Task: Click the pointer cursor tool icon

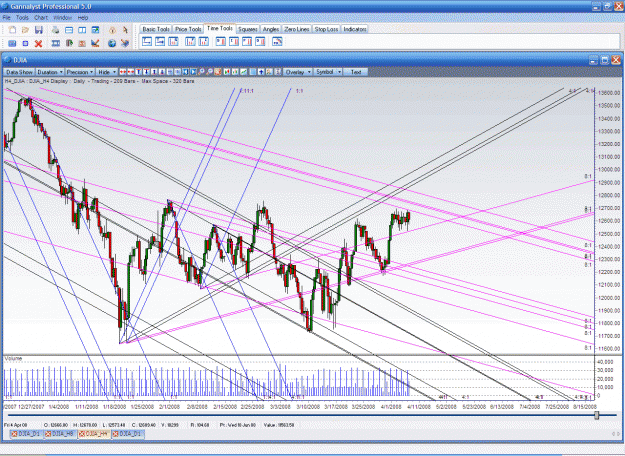Action: pyautogui.click(x=125, y=30)
